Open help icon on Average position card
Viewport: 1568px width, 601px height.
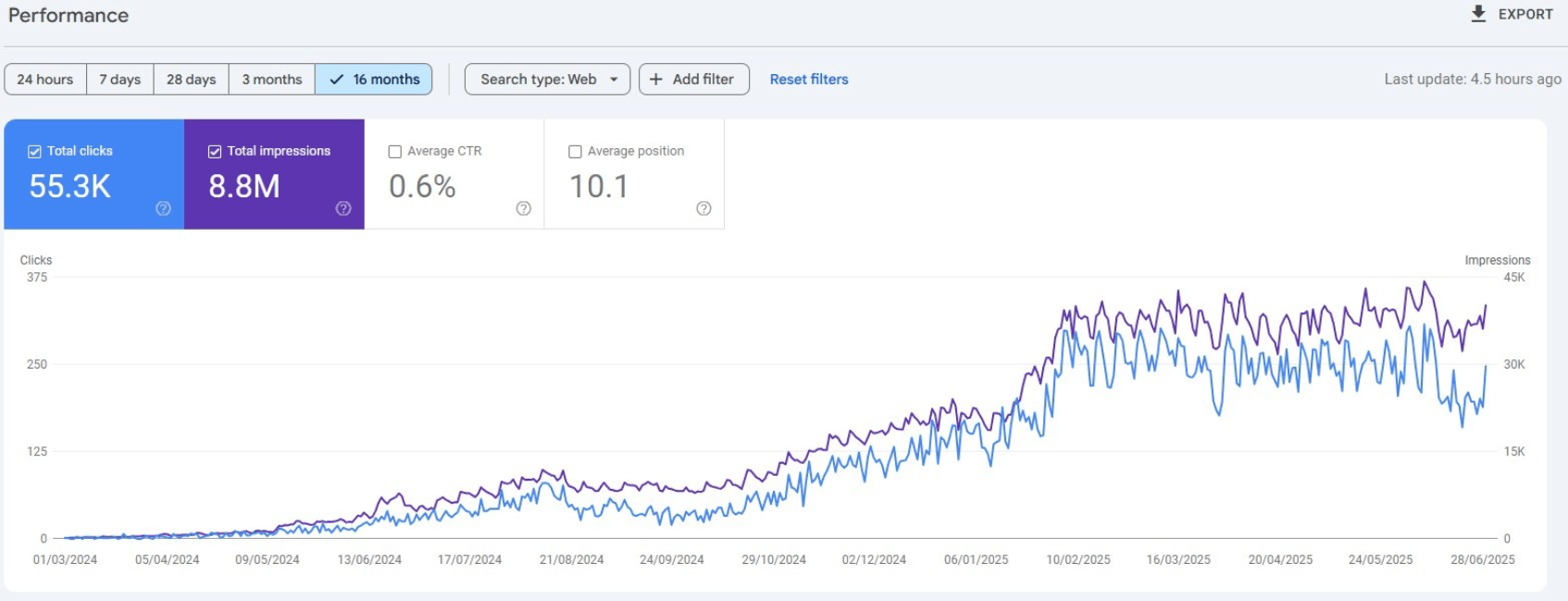703,208
